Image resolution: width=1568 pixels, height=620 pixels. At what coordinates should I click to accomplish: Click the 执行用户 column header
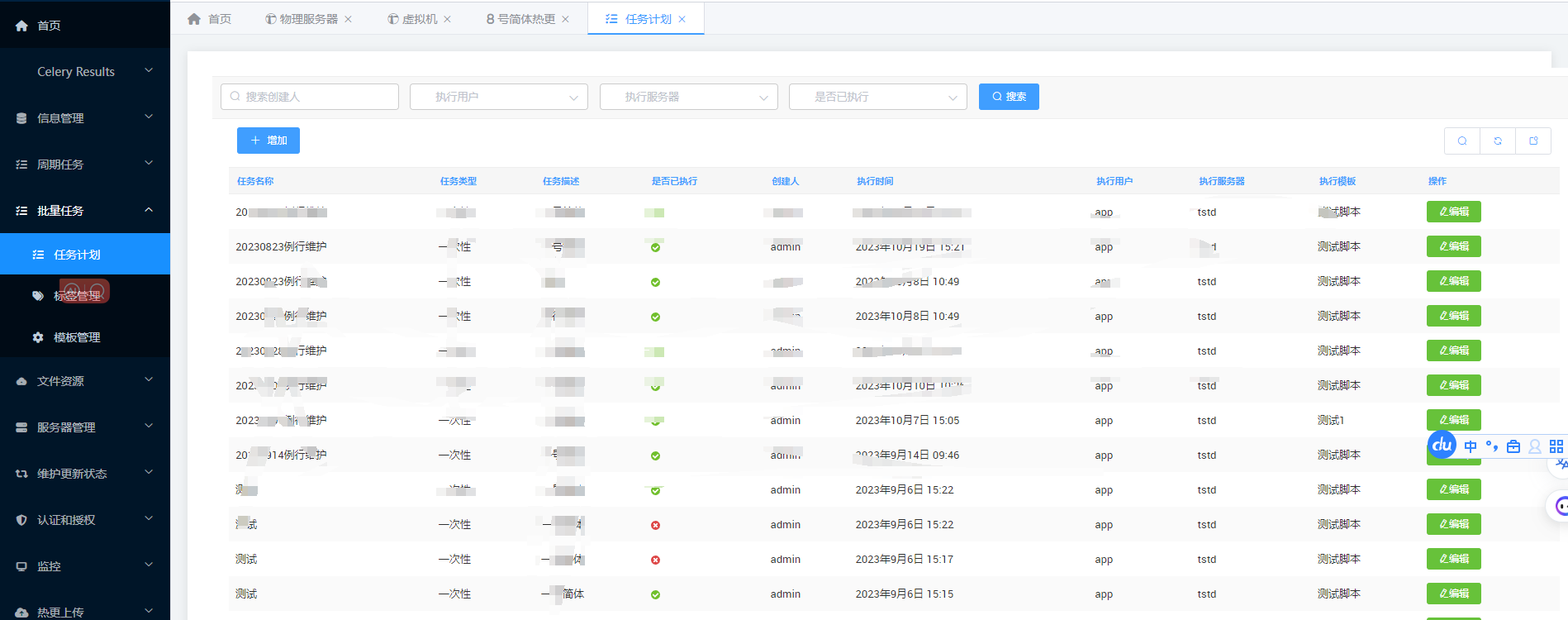(x=1114, y=181)
